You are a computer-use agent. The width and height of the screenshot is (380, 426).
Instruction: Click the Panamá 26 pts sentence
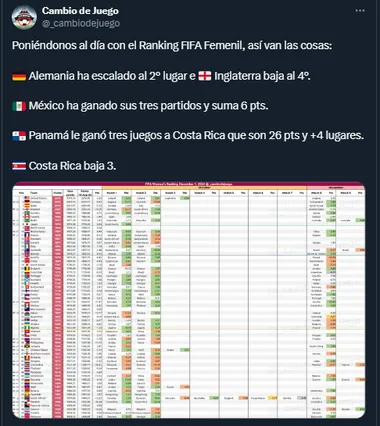[x=196, y=136]
